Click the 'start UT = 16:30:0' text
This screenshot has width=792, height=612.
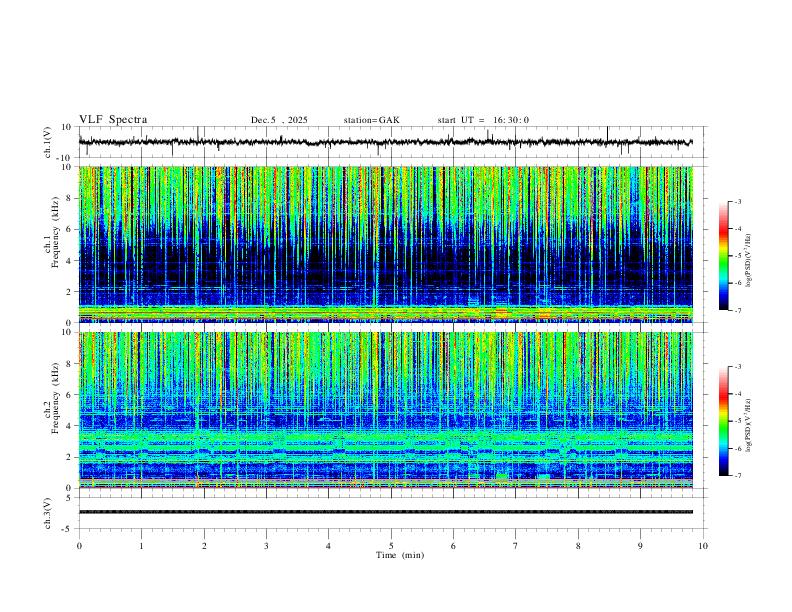483,120
